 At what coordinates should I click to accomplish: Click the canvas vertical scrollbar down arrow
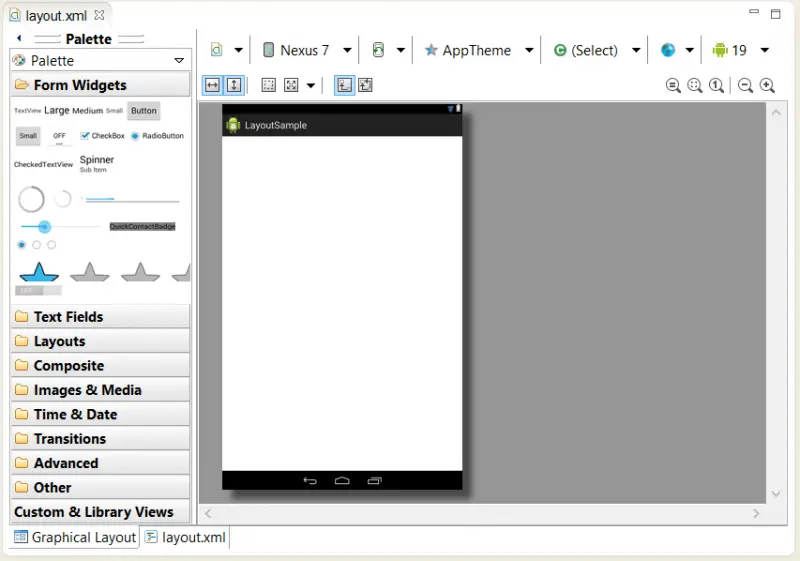pos(776,494)
